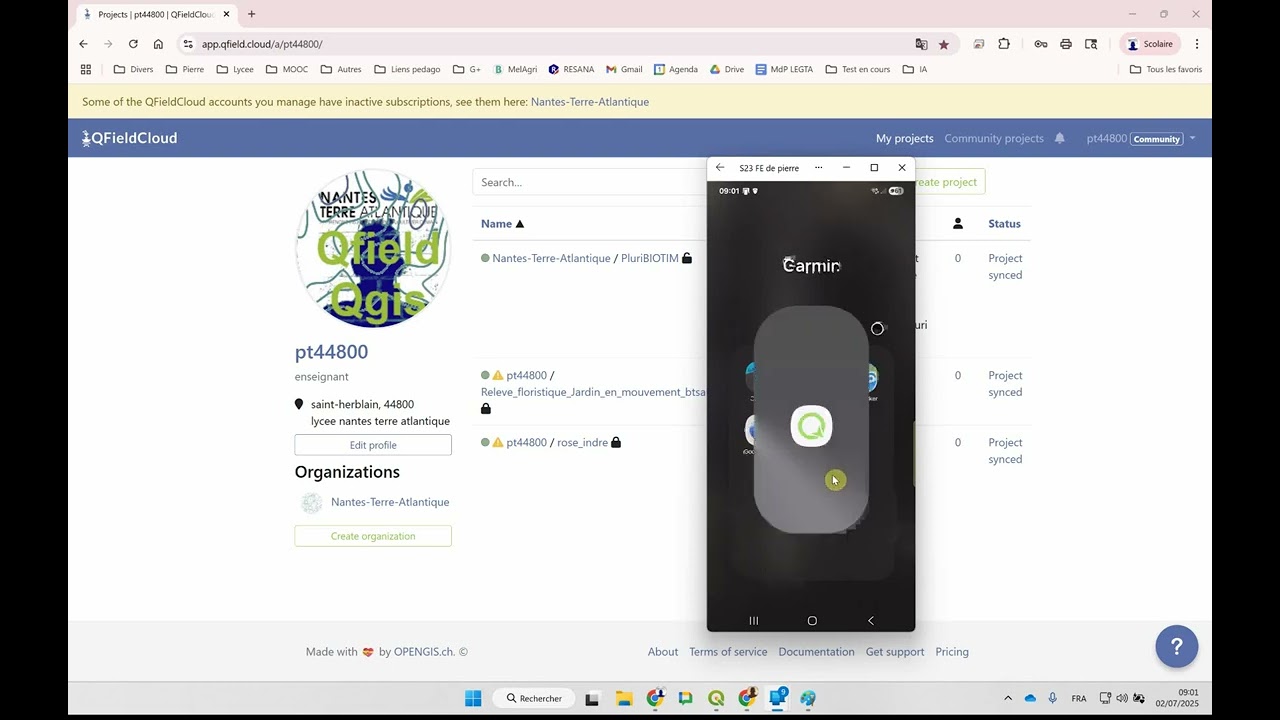Viewport: 1280px width, 720px height.
Task: Click Pricing footer link
Action: (952, 652)
